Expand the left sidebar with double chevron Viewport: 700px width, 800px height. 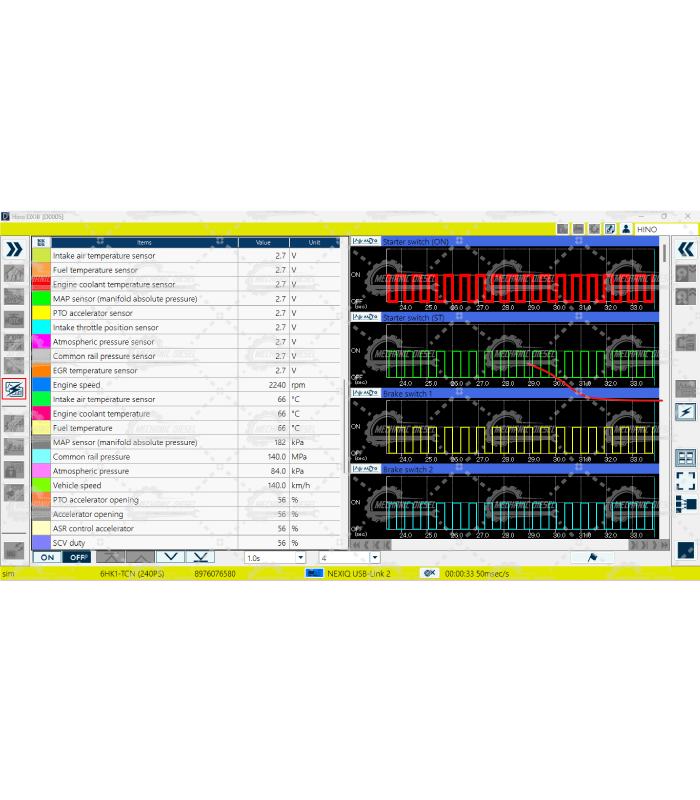point(14,249)
